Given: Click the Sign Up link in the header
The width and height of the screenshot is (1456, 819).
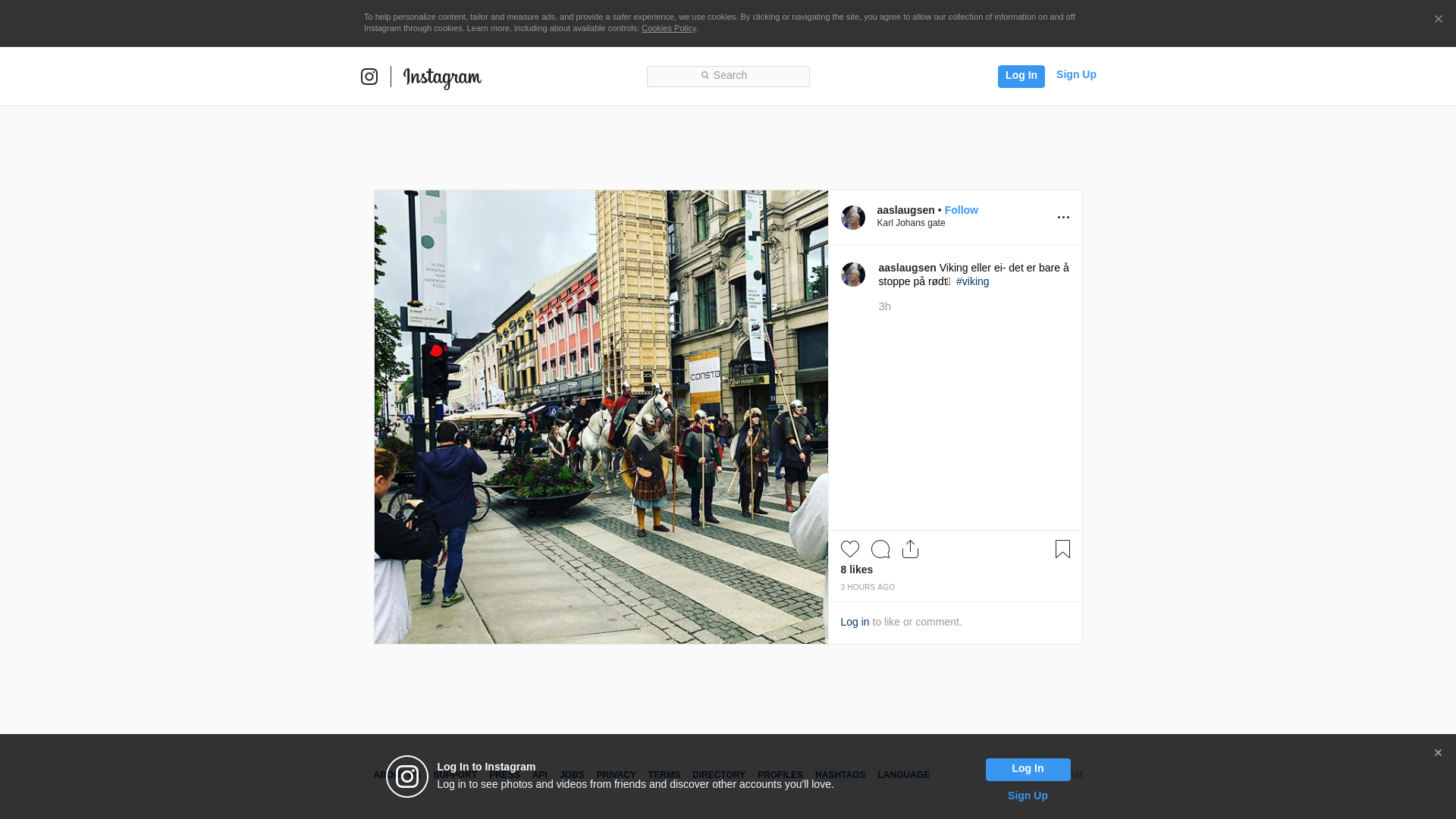Looking at the screenshot, I should [1075, 74].
